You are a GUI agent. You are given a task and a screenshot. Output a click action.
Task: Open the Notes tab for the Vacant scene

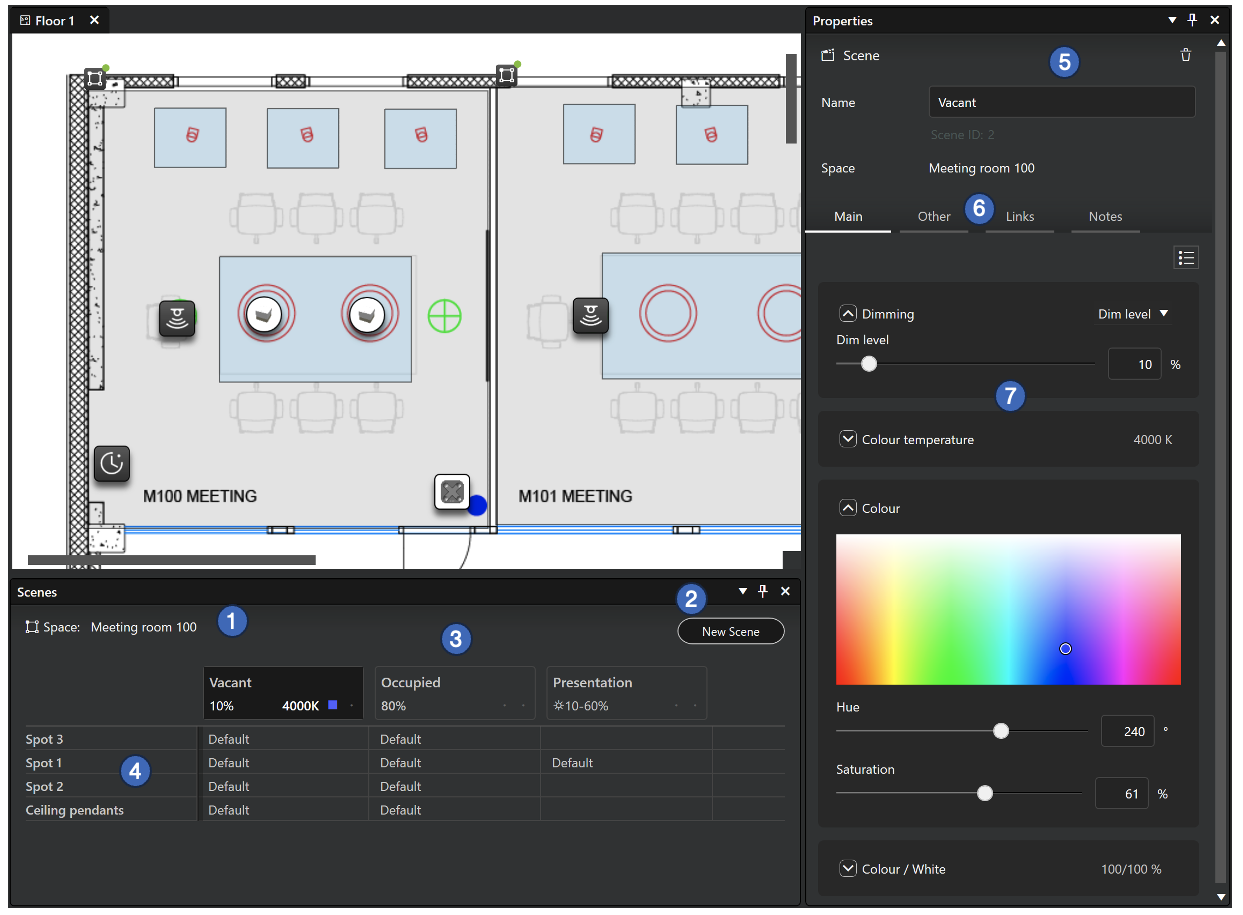pos(1105,217)
